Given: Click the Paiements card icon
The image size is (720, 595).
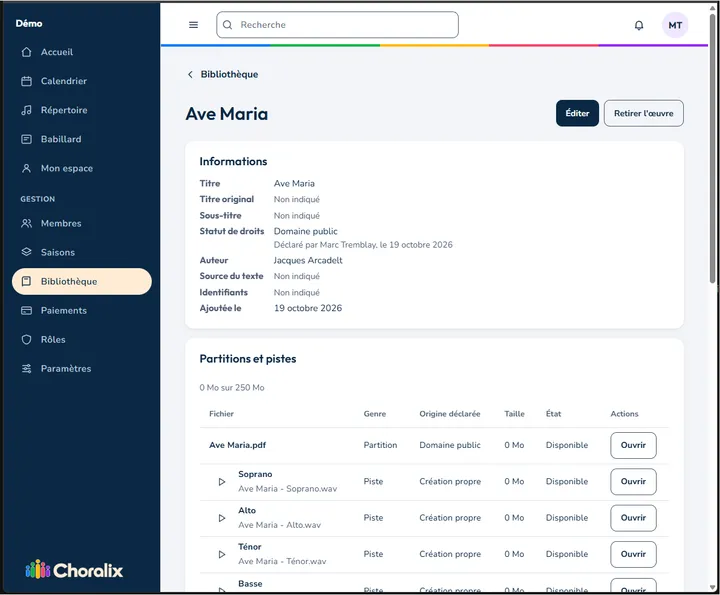Looking at the screenshot, I should coord(27,310).
